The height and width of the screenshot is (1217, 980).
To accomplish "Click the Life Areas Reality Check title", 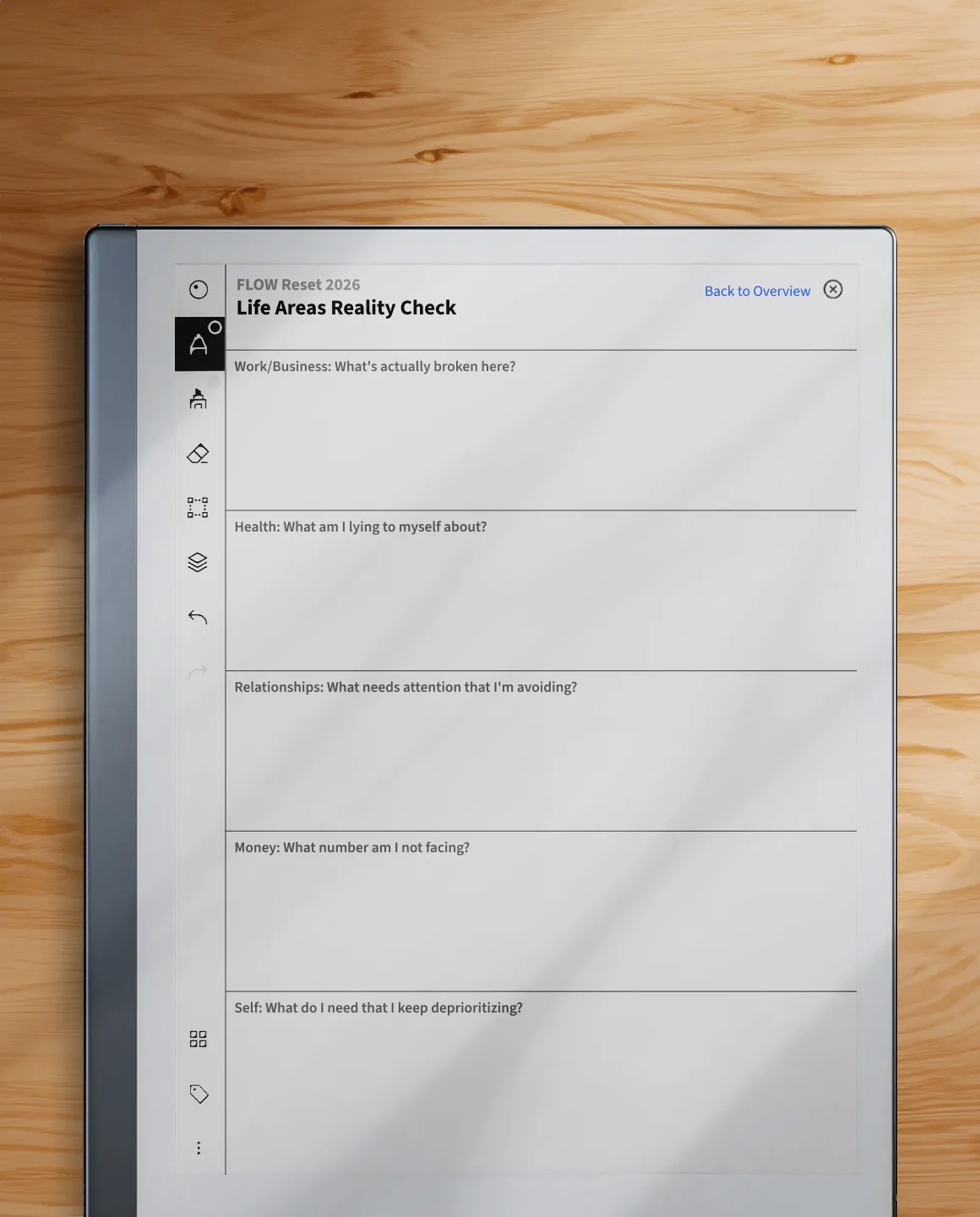I will click(346, 308).
